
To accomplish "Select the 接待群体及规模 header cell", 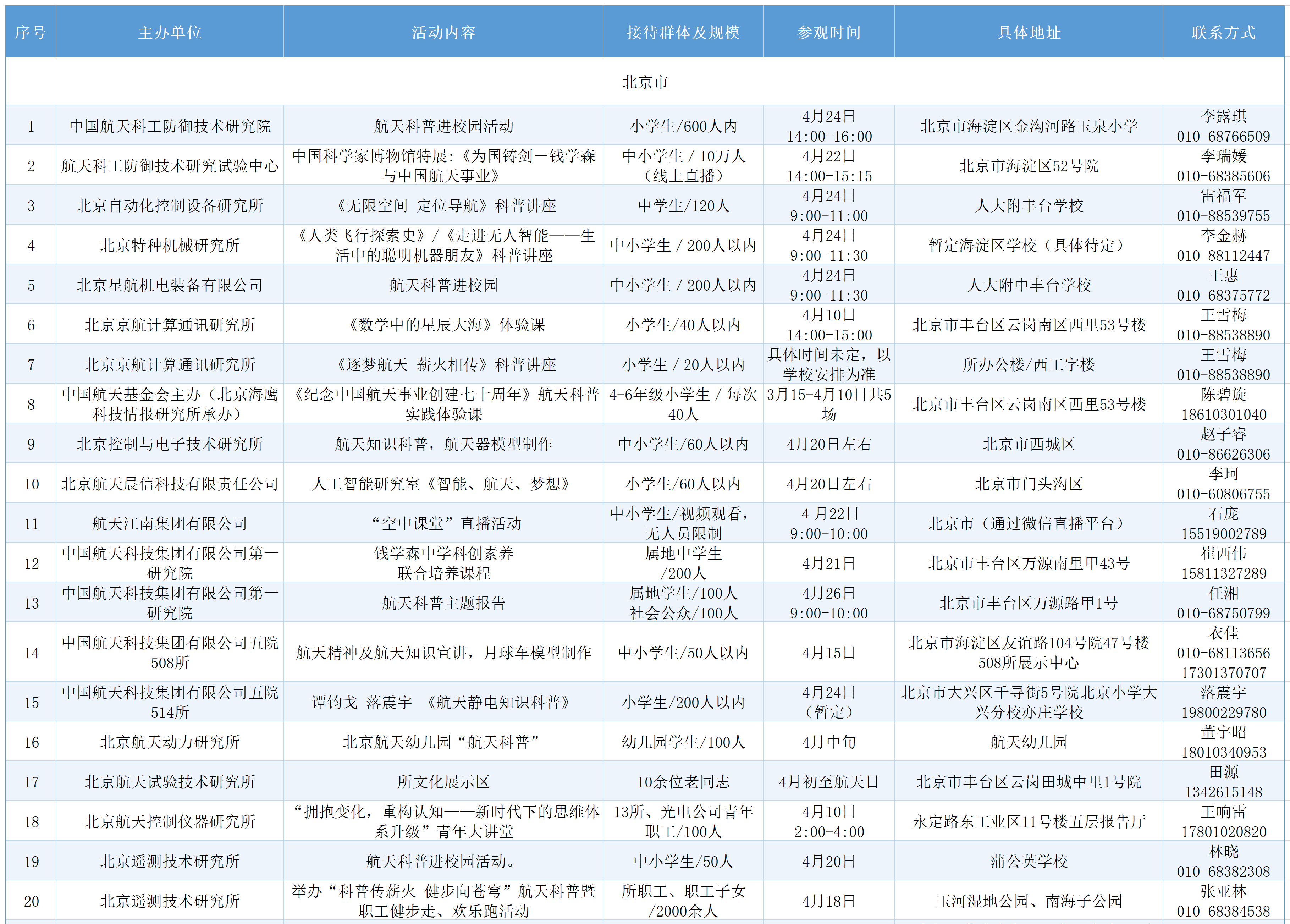I will [683, 32].
